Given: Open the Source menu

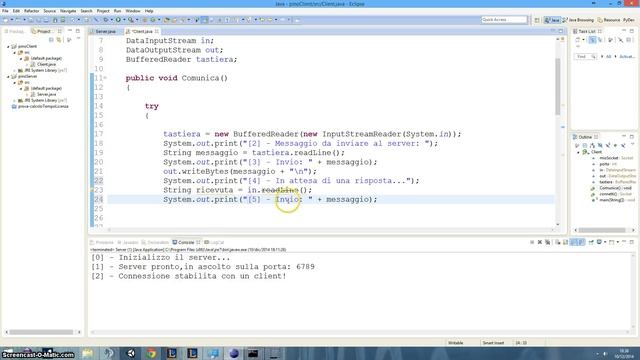Looking at the screenshot, I should click(x=49, y=11).
